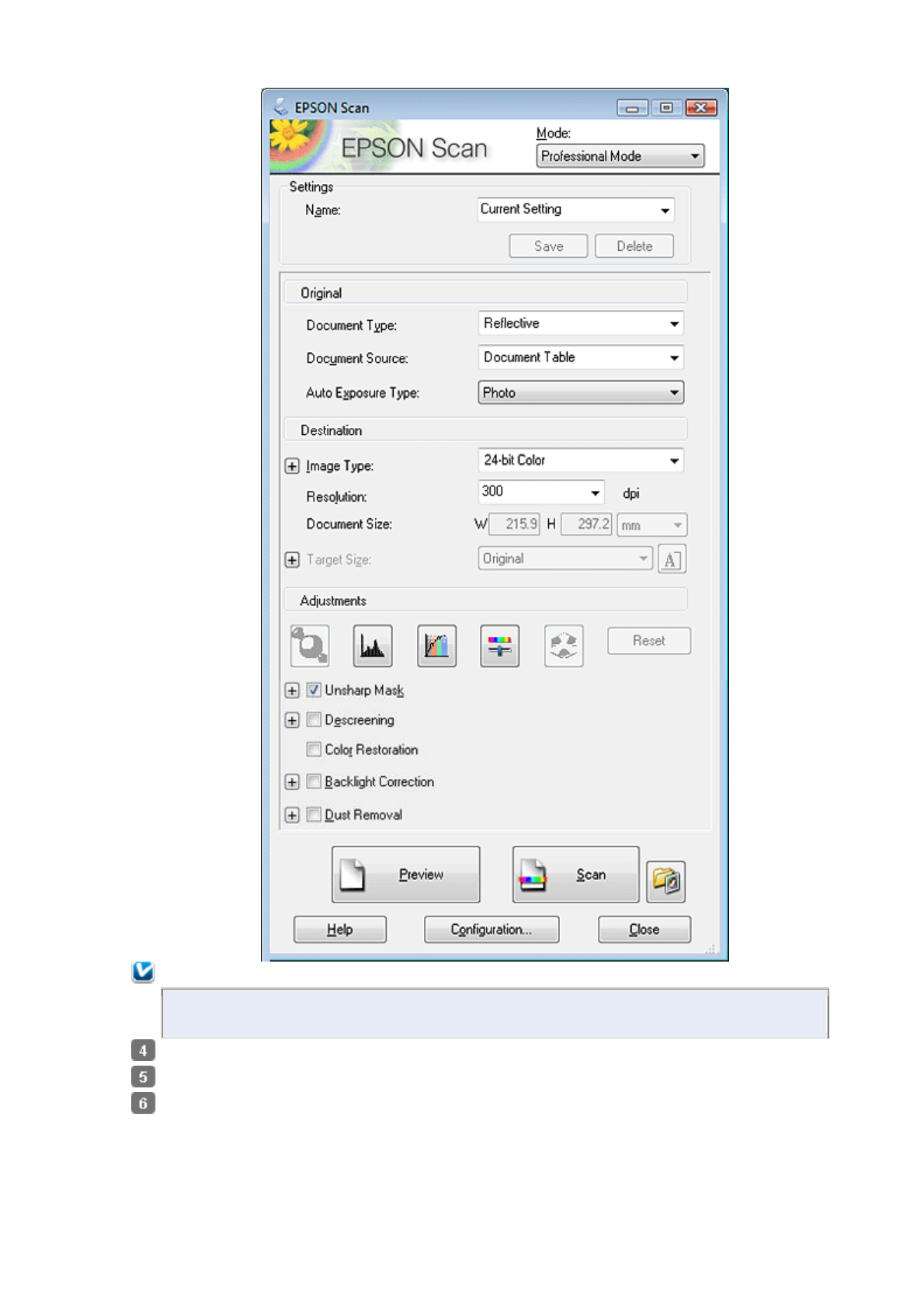This screenshot has width=924, height=1308.
Task: Click the Auto Exposure adjustment icon
Action: [x=309, y=645]
